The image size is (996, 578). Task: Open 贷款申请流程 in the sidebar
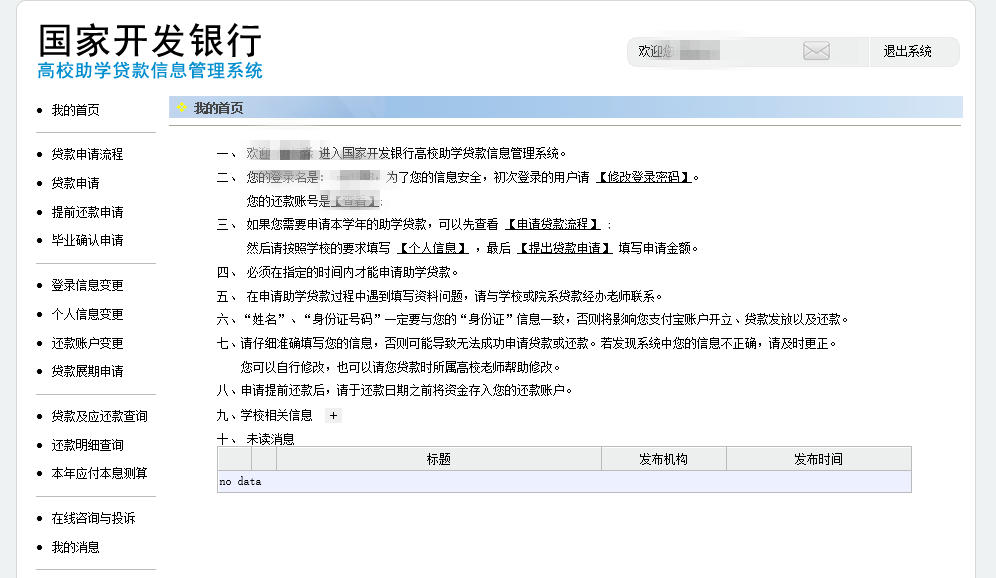[87, 154]
